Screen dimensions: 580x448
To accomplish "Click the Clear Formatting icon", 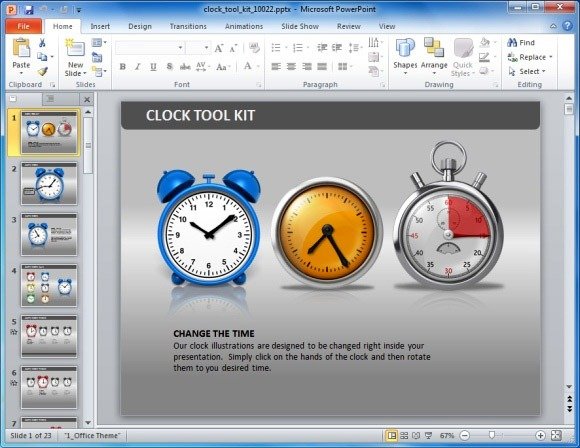I will (x=254, y=47).
